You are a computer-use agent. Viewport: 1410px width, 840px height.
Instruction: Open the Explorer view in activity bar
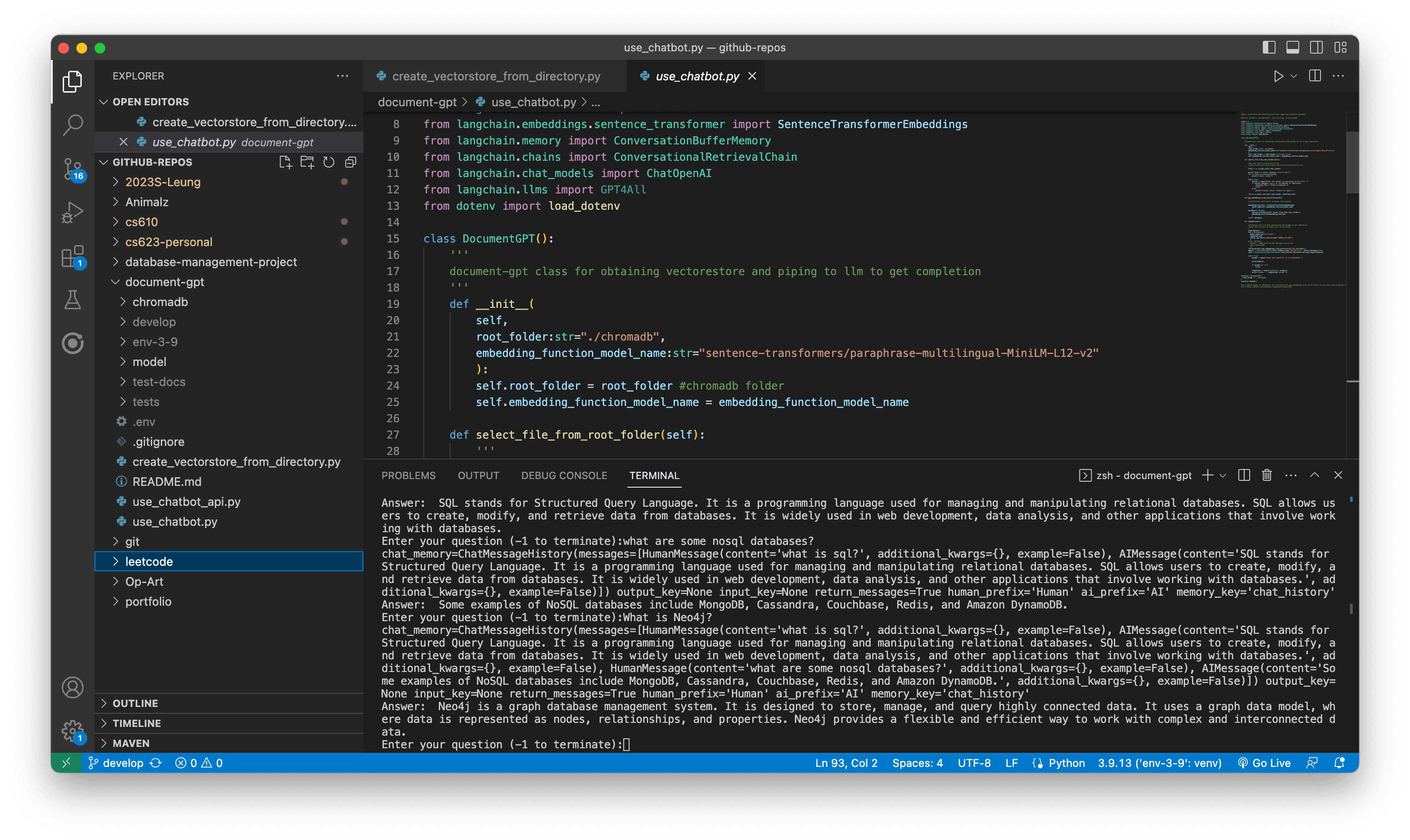(73, 82)
